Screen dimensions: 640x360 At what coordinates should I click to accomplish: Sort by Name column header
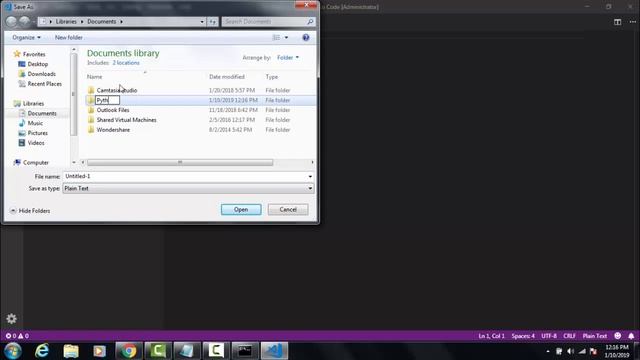point(95,77)
